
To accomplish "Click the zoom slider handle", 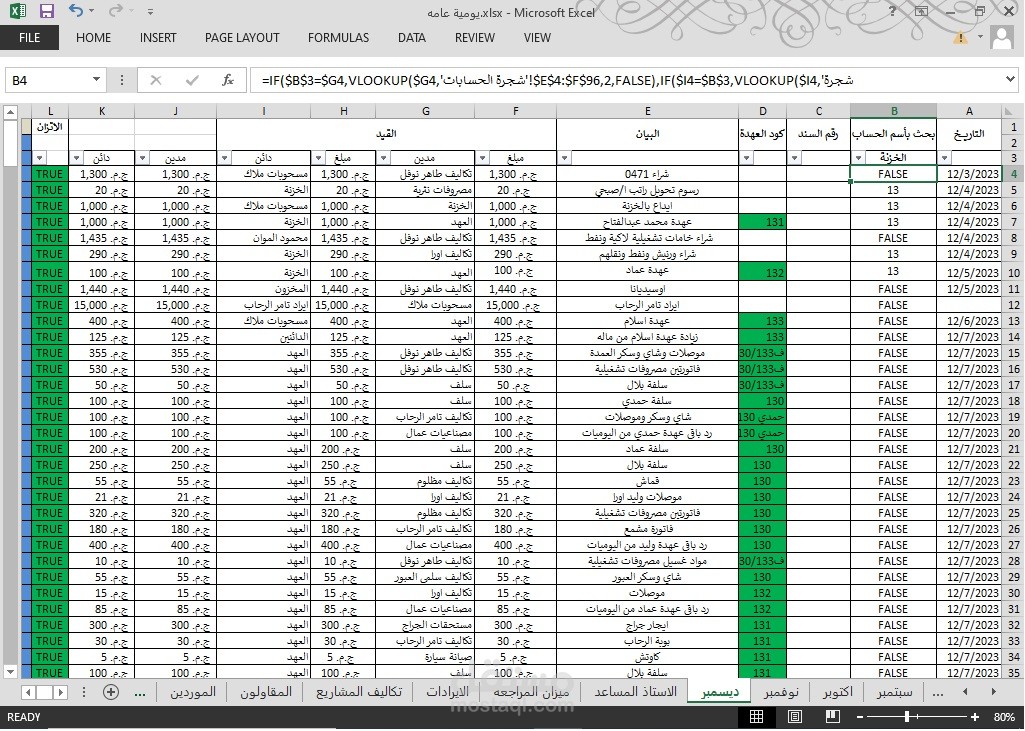I will pyautogui.click(x=907, y=717).
